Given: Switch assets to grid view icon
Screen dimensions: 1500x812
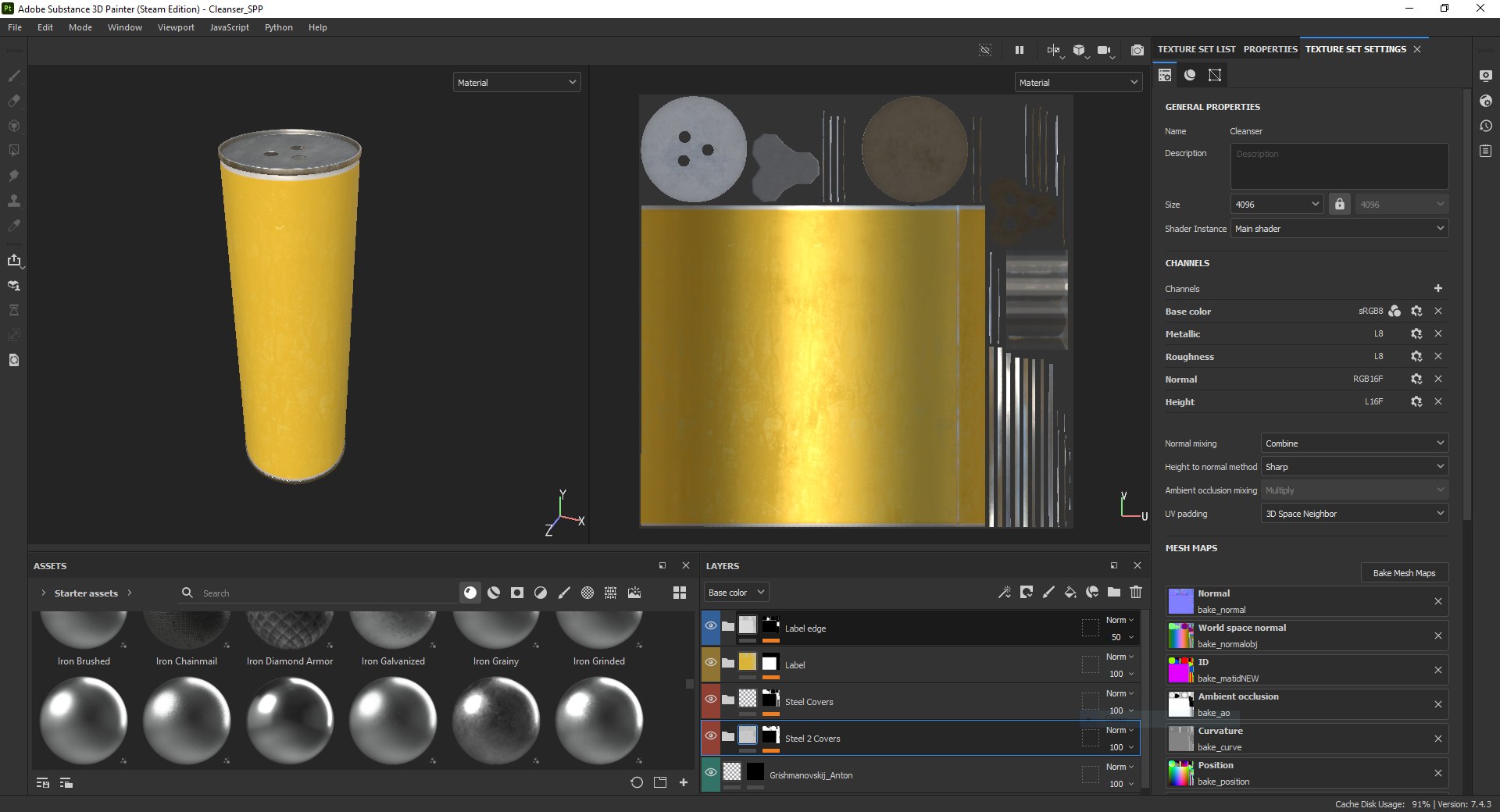Looking at the screenshot, I should (x=680, y=593).
